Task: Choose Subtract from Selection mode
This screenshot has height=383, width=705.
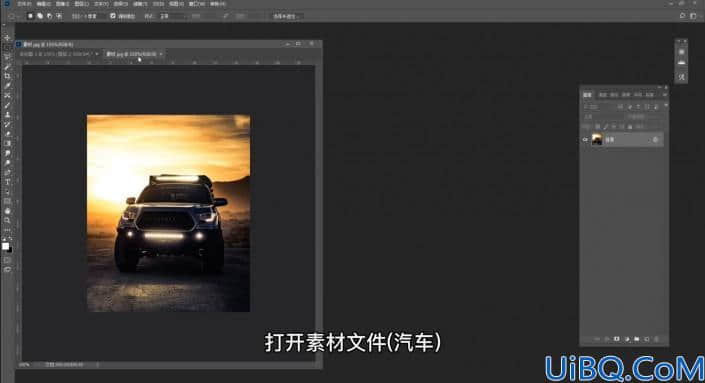Action: [49, 16]
